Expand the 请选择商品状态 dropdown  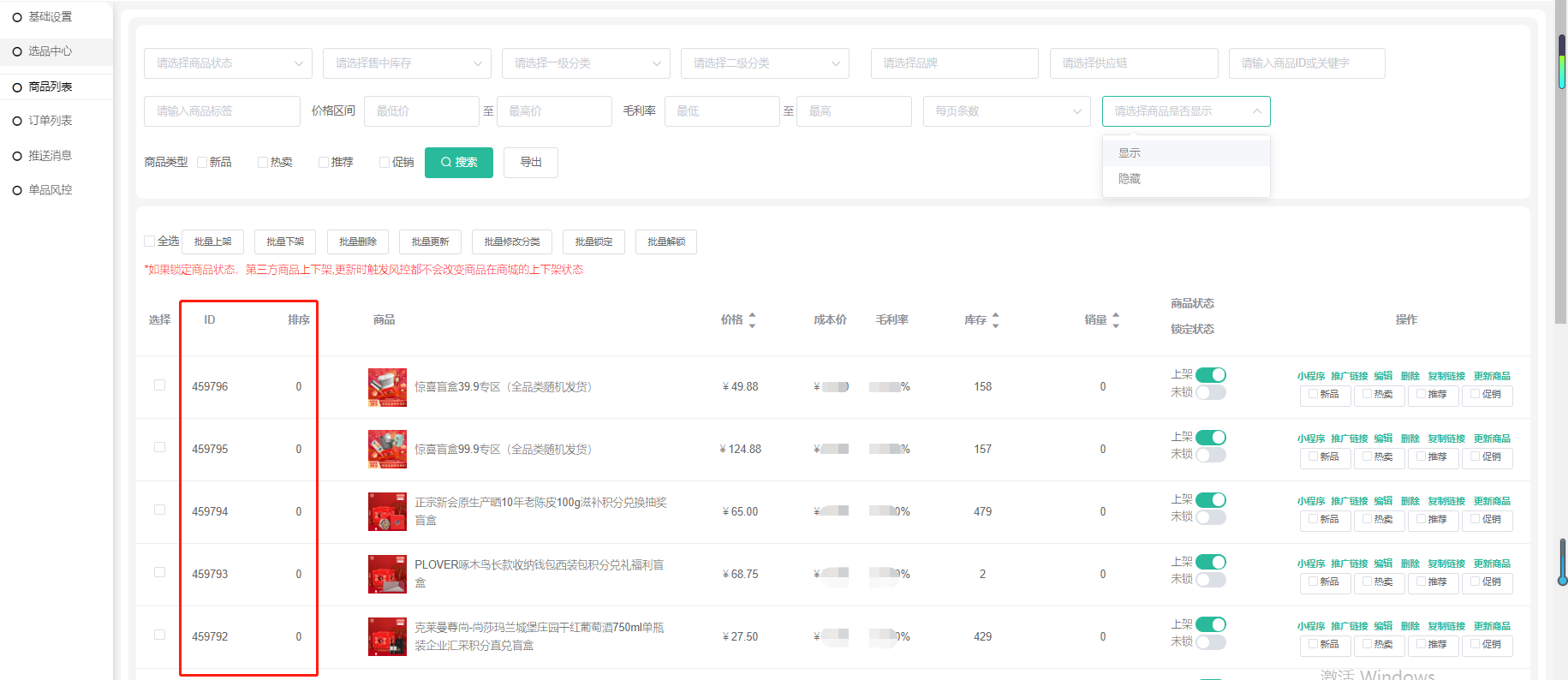(x=228, y=63)
